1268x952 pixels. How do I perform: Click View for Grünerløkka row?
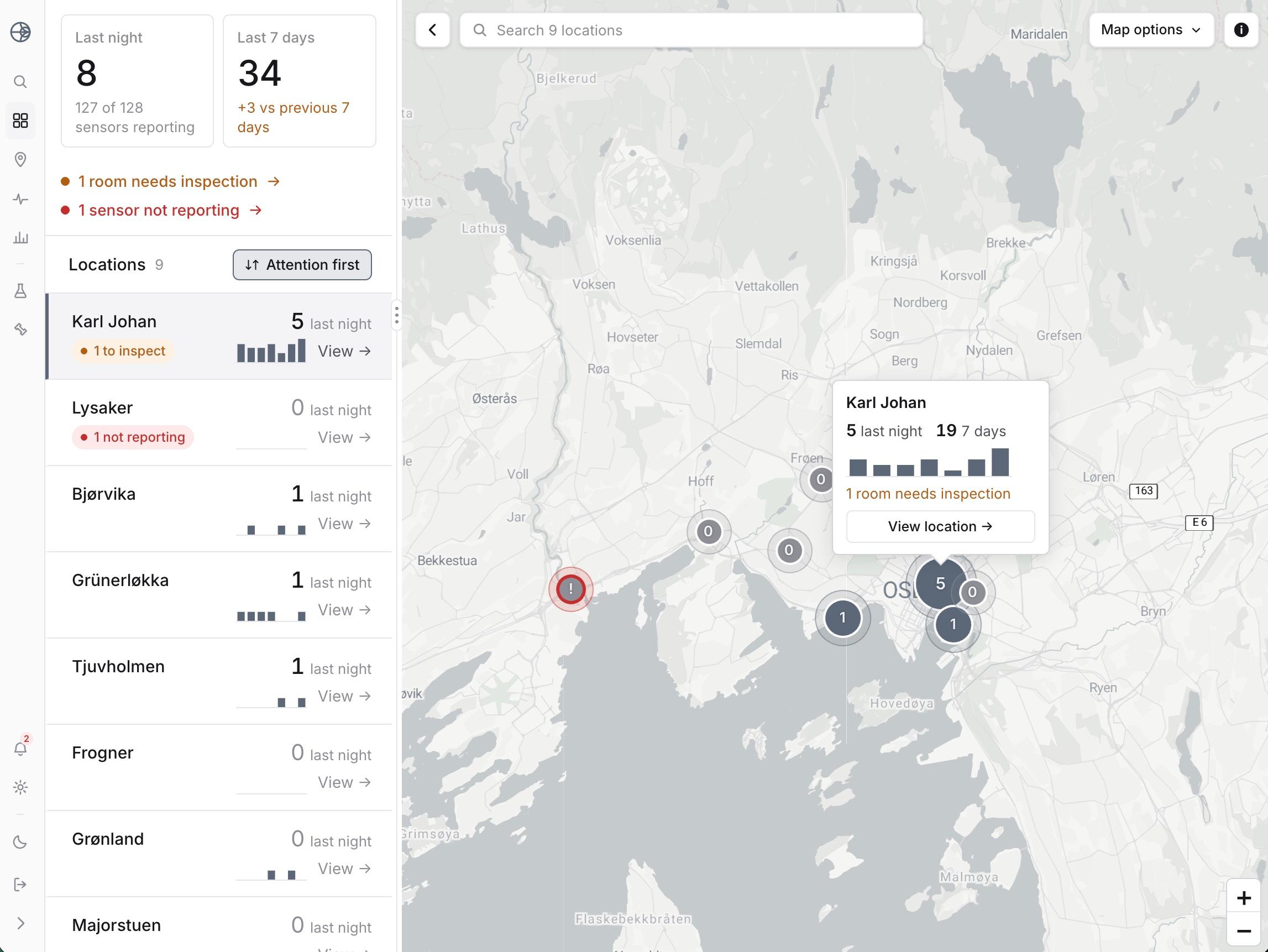[344, 610]
